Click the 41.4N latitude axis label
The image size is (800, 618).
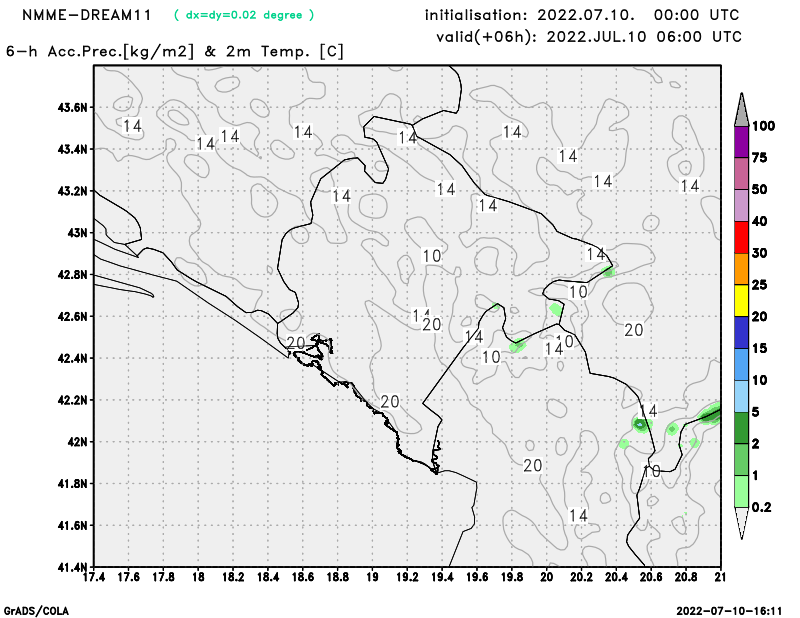72,567
